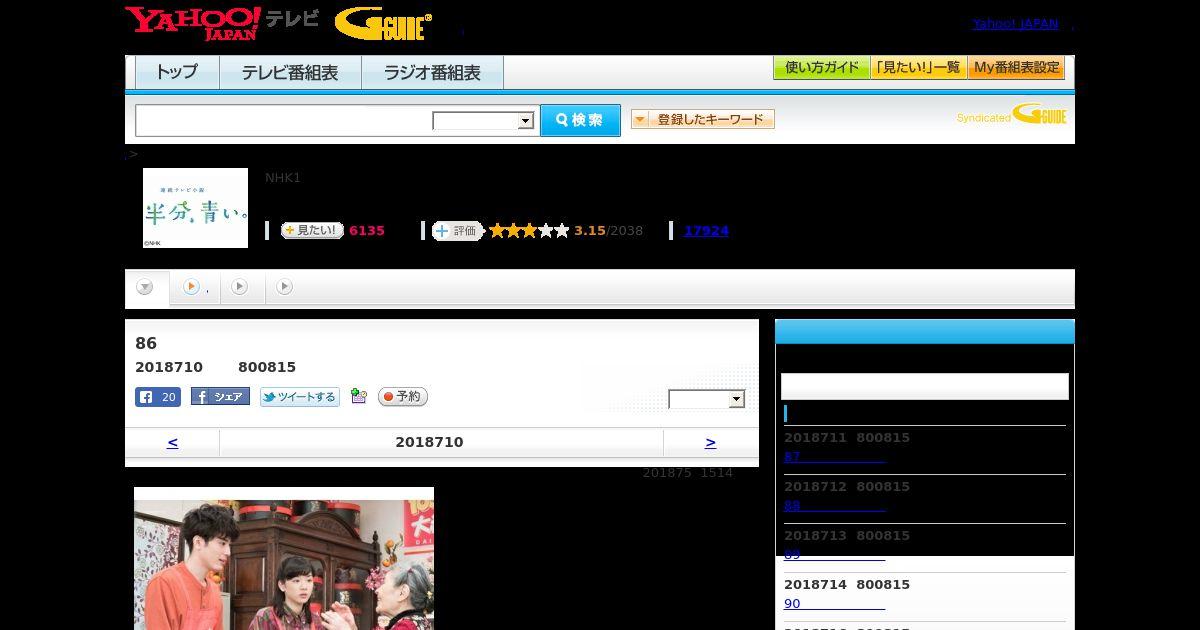Click the 半分、青い。 program thumbnail

[x=195, y=208]
